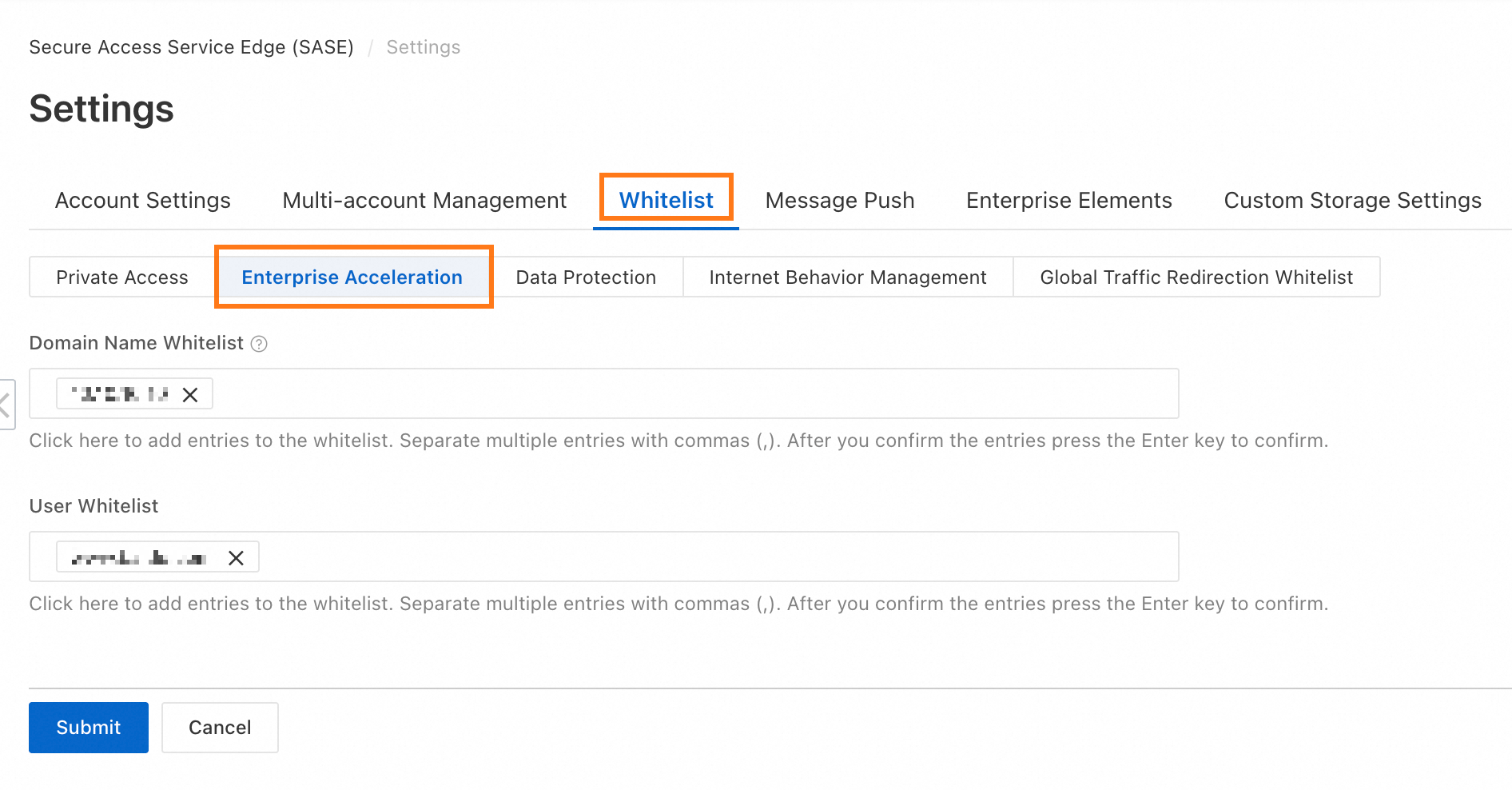The width and height of the screenshot is (1512, 790).
Task: Select the Whitelist tab
Action: click(666, 200)
